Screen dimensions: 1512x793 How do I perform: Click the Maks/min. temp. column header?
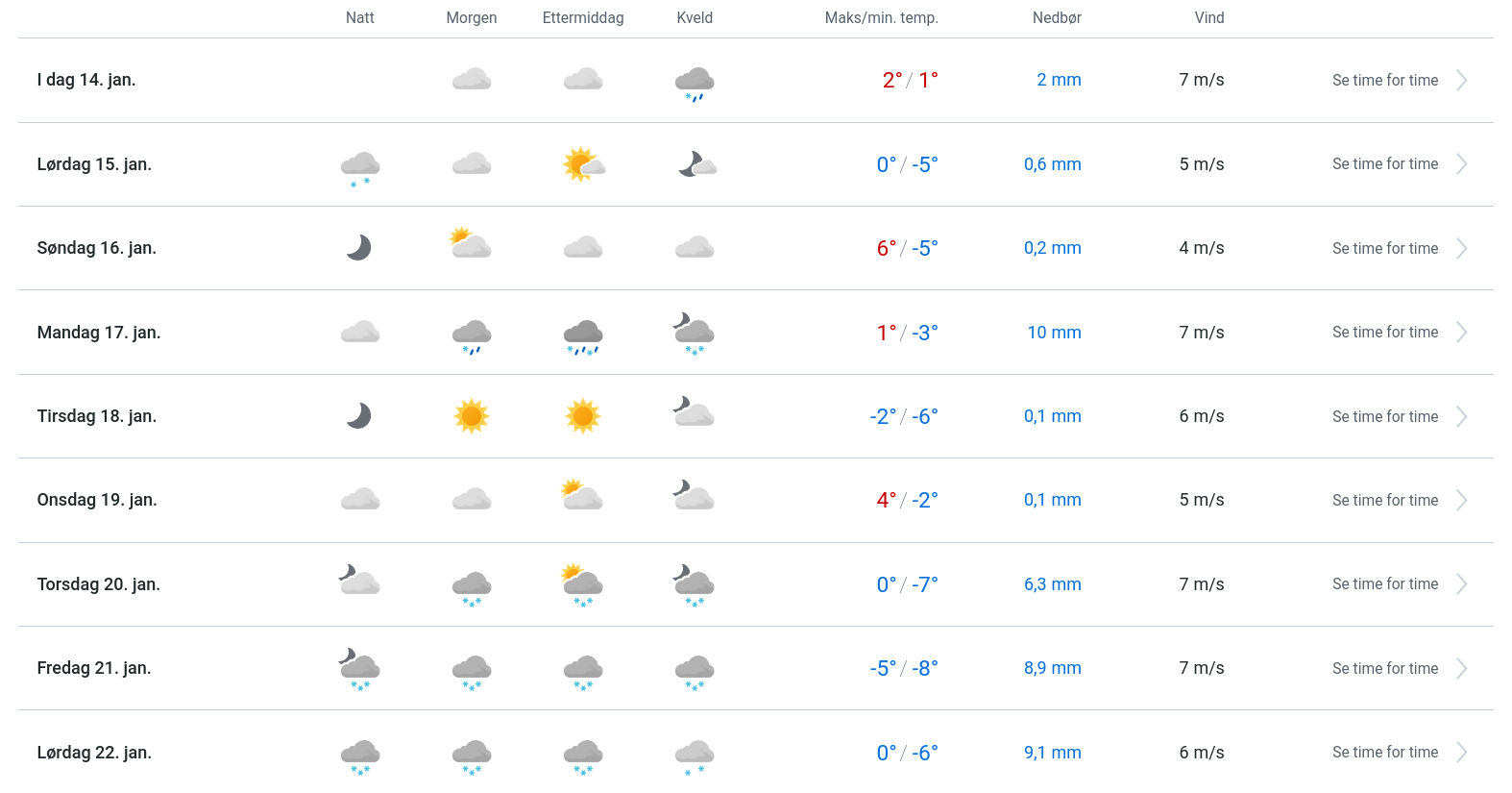click(881, 18)
